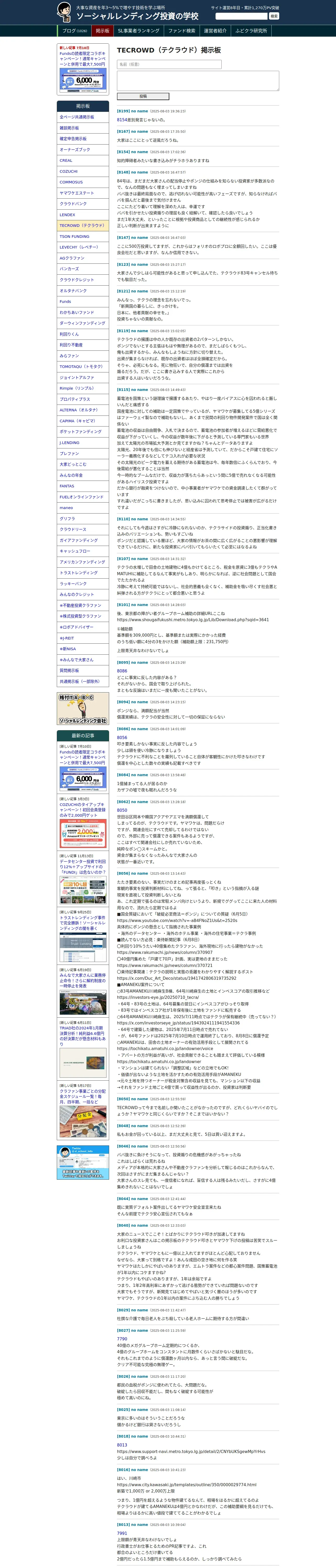Open COZUCHIのタイアップキャンペーン article link
The height and width of the screenshot is (1568, 336).
(x=82, y=810)
